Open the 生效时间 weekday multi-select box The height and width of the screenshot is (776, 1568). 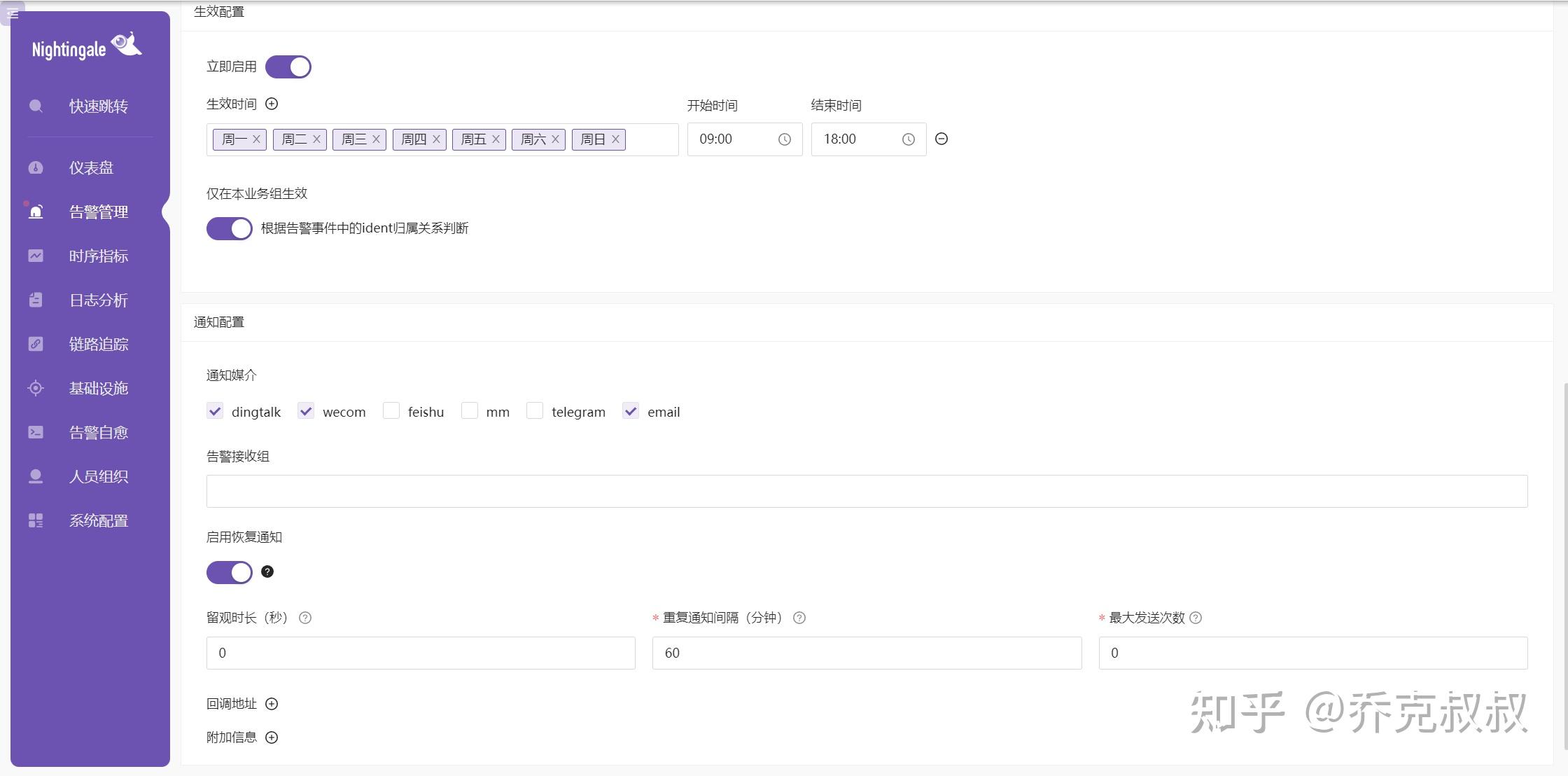(x=651, y=139)
